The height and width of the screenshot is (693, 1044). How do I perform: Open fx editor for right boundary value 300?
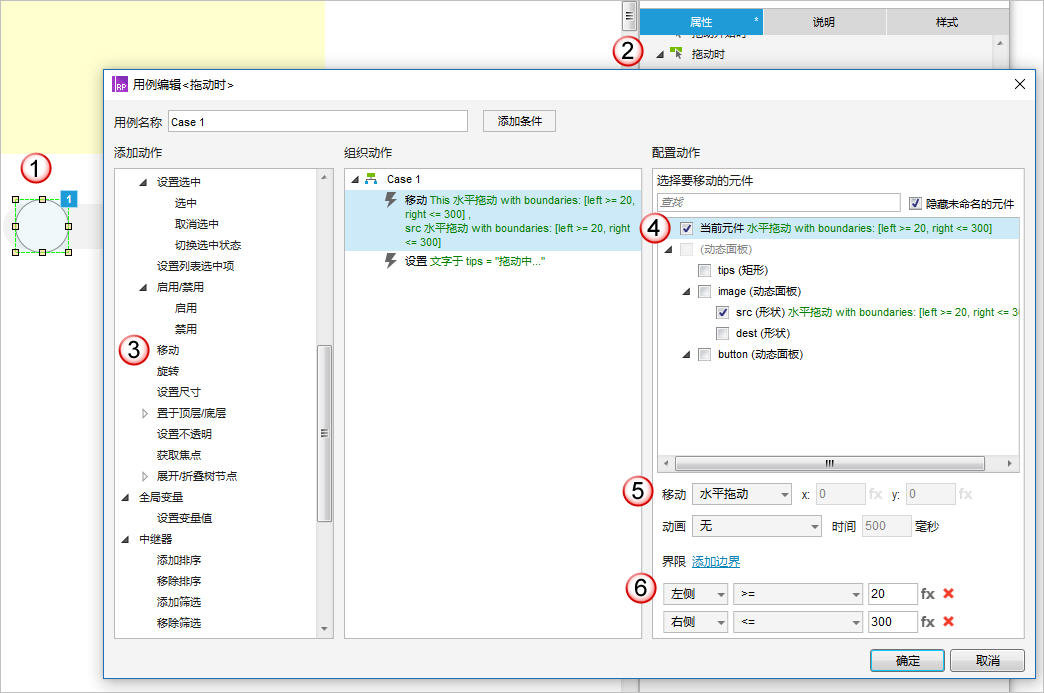(x=927, y=621)
